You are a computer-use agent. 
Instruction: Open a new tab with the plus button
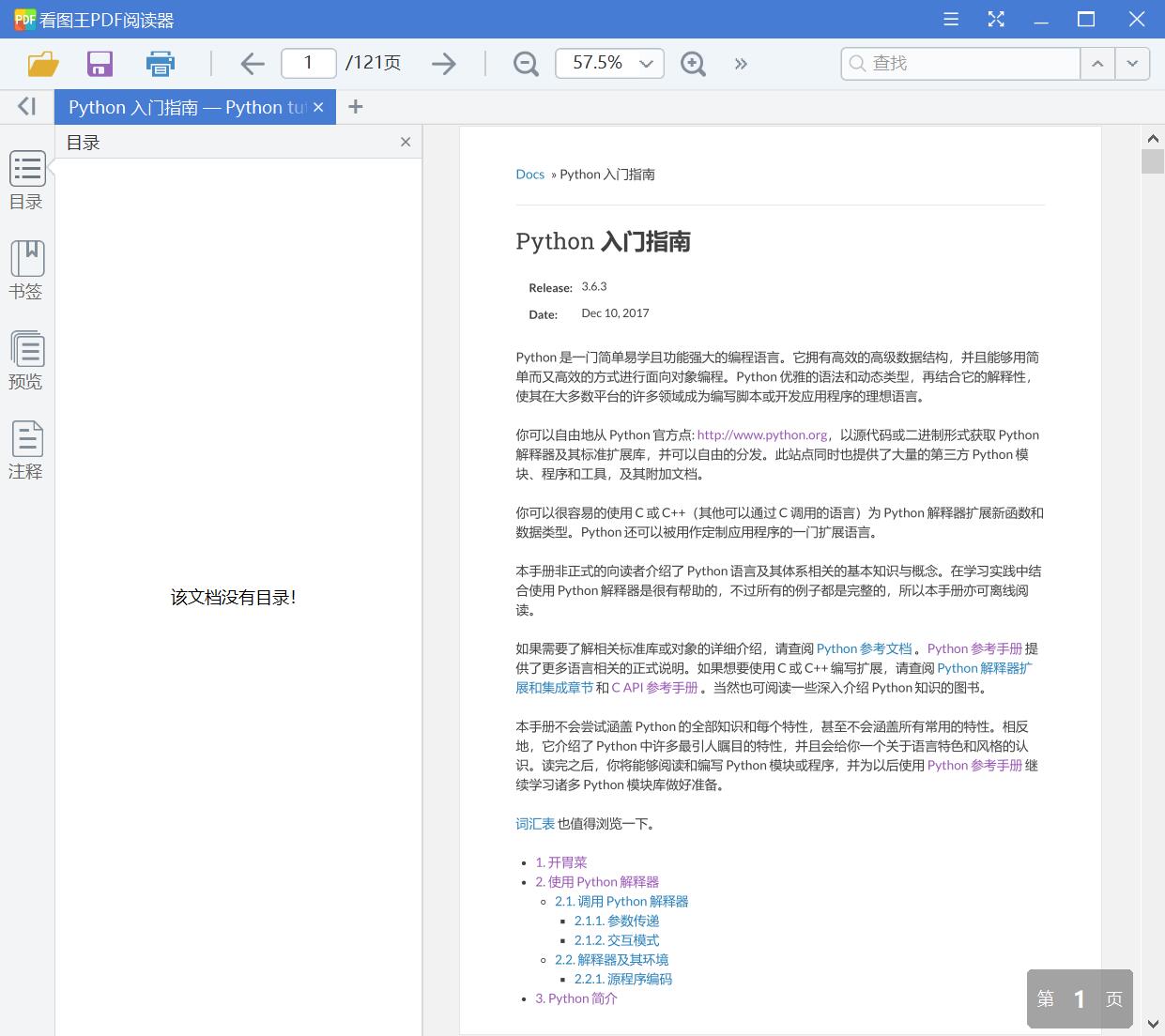pyautogui.click(x=355, y=107)
